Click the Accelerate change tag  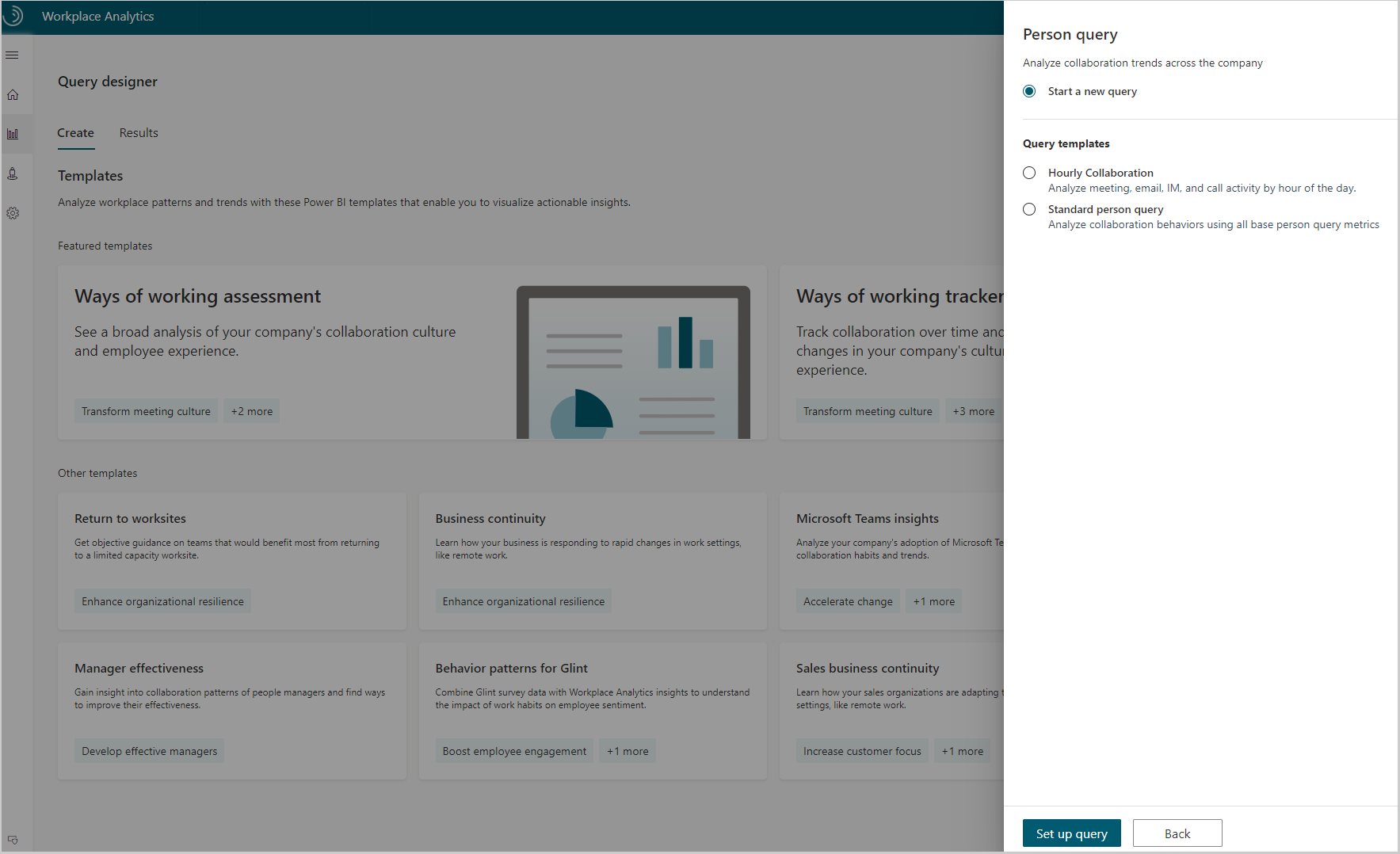(x=848, y=601)
